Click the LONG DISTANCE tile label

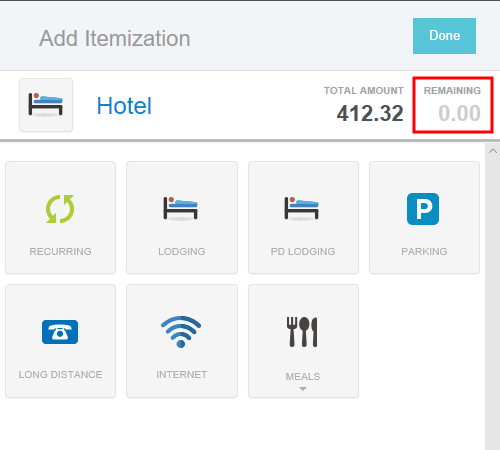[x=60, y=375]
